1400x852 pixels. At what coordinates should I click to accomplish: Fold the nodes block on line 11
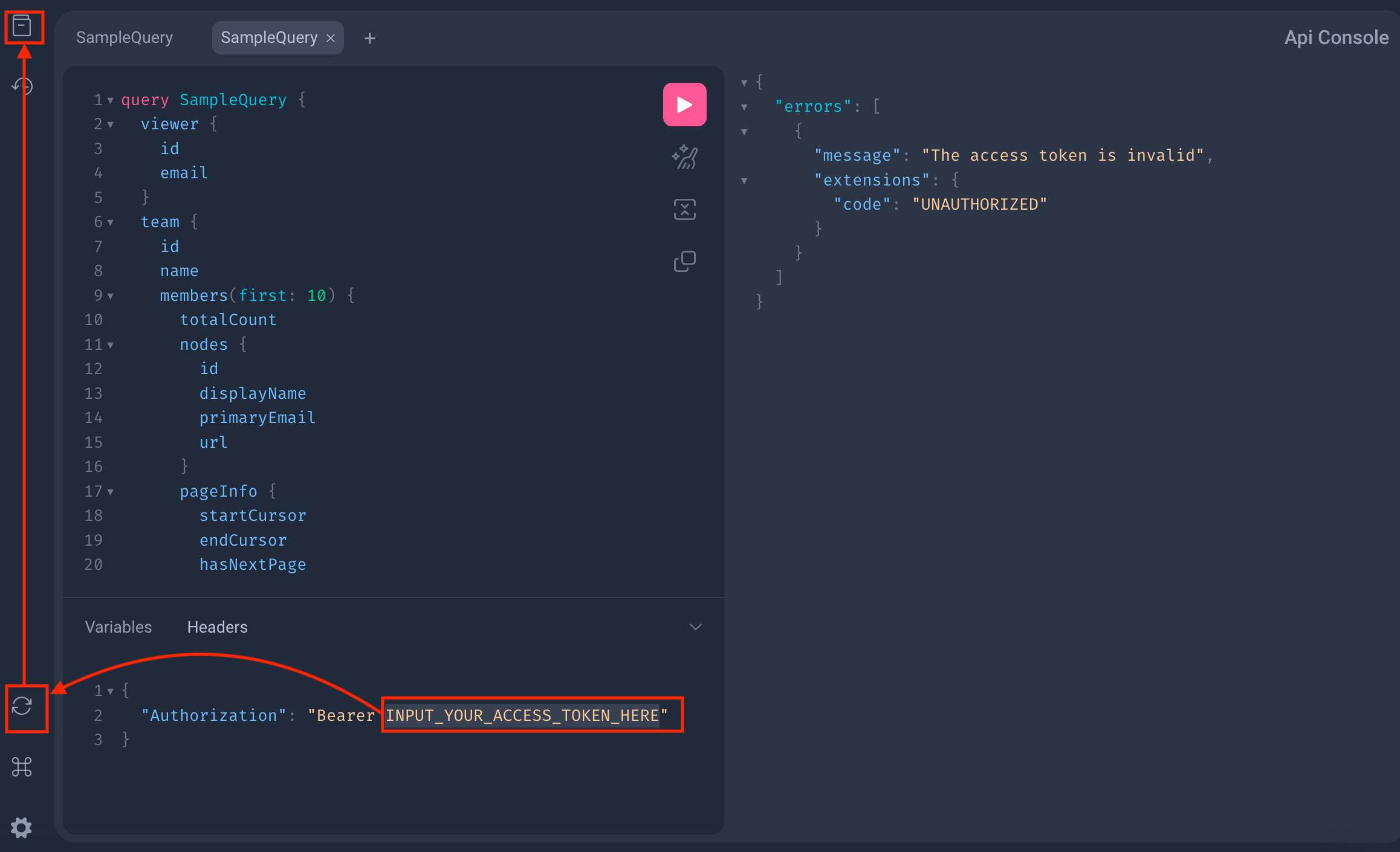(x=111, y=345)
